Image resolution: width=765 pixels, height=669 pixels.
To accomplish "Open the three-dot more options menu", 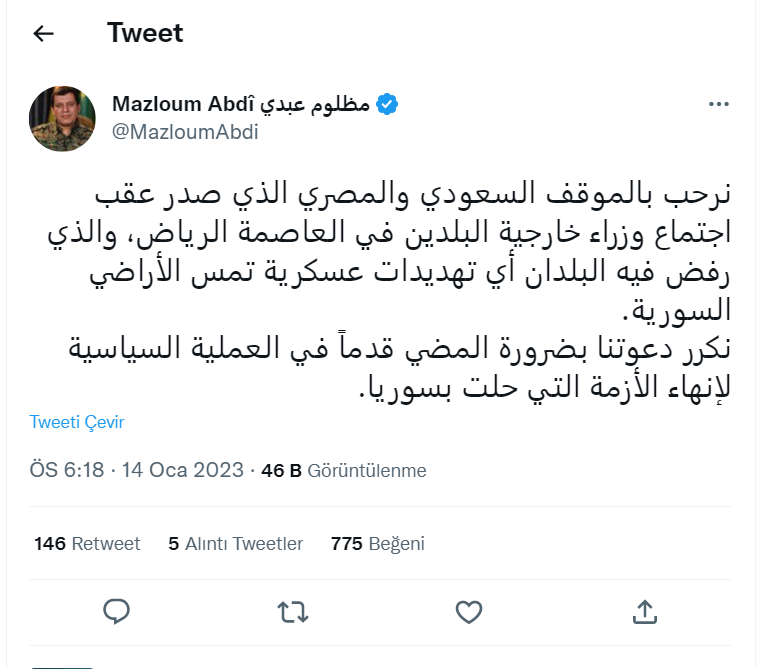I will [x=719, y=104].
